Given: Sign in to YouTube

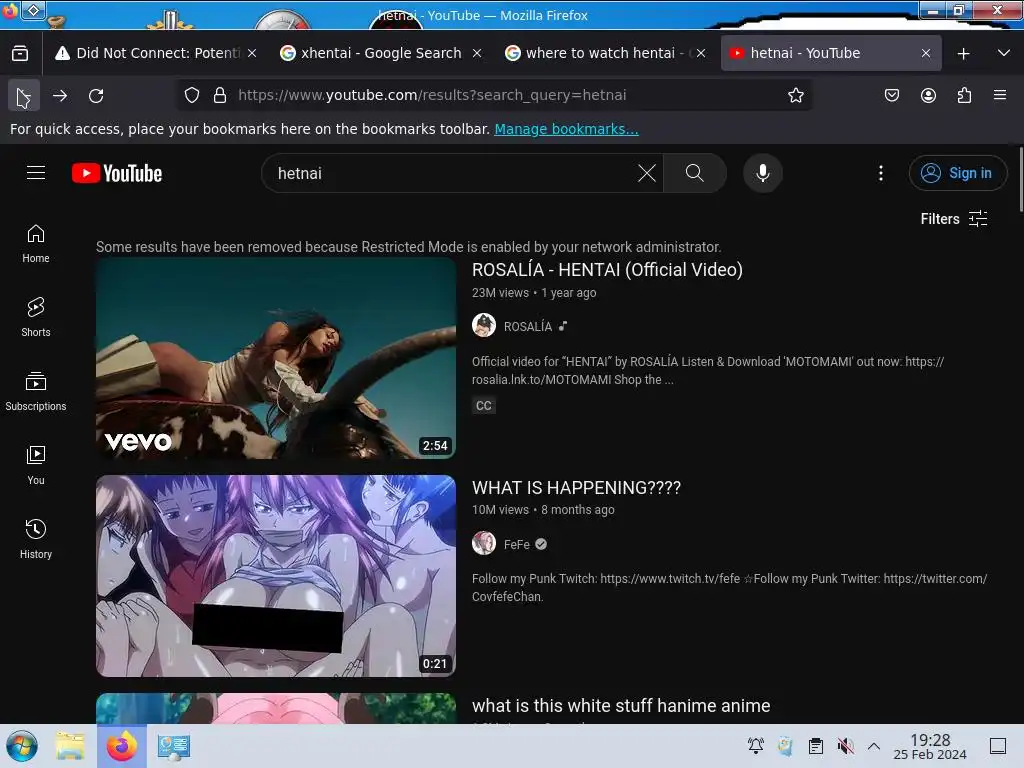Looking at the screenshot, I should point(957,173).
